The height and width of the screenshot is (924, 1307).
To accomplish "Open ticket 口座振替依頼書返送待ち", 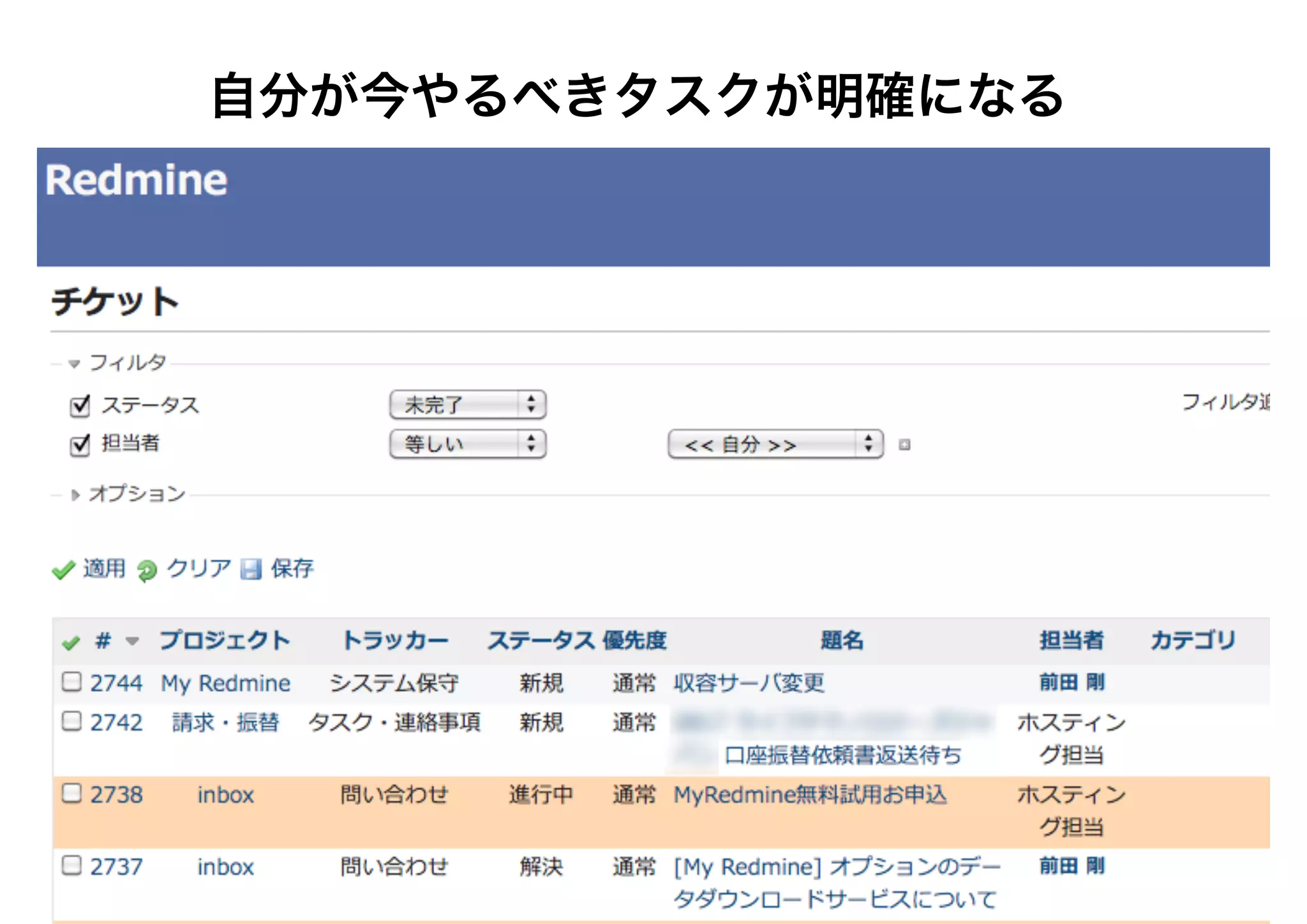I will coord(842,755).
